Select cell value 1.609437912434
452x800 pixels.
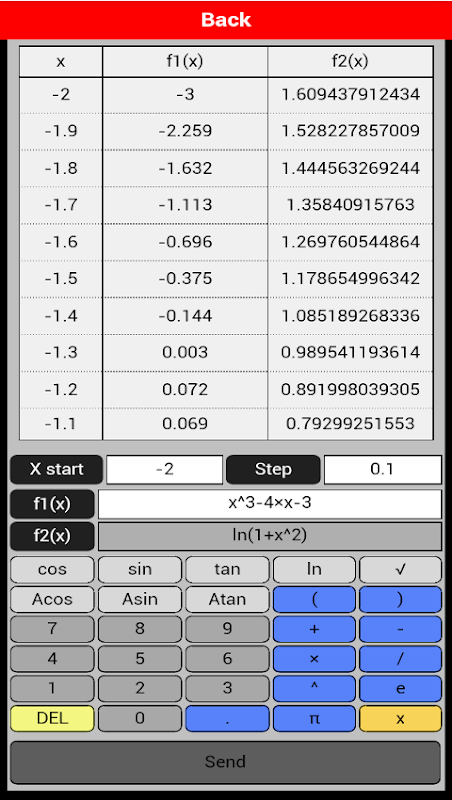350,94
